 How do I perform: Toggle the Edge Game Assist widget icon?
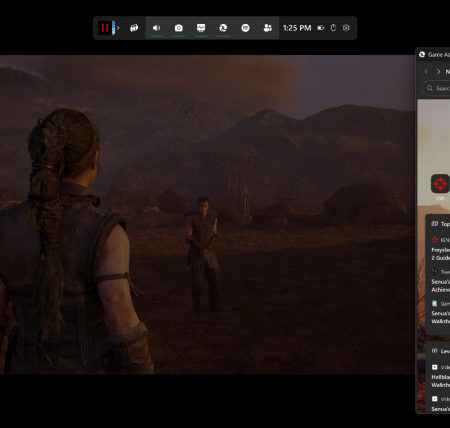[x=223, y=28]
